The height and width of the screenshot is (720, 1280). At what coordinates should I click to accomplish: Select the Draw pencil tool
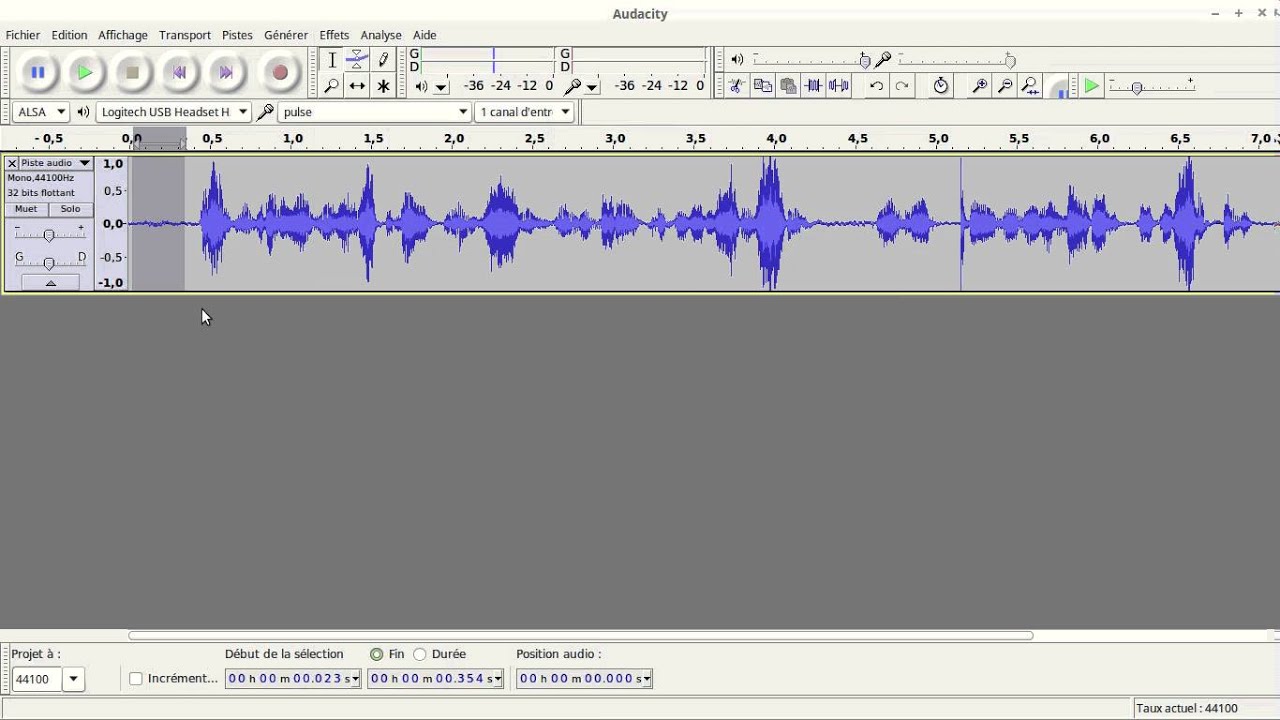[383, 60]
